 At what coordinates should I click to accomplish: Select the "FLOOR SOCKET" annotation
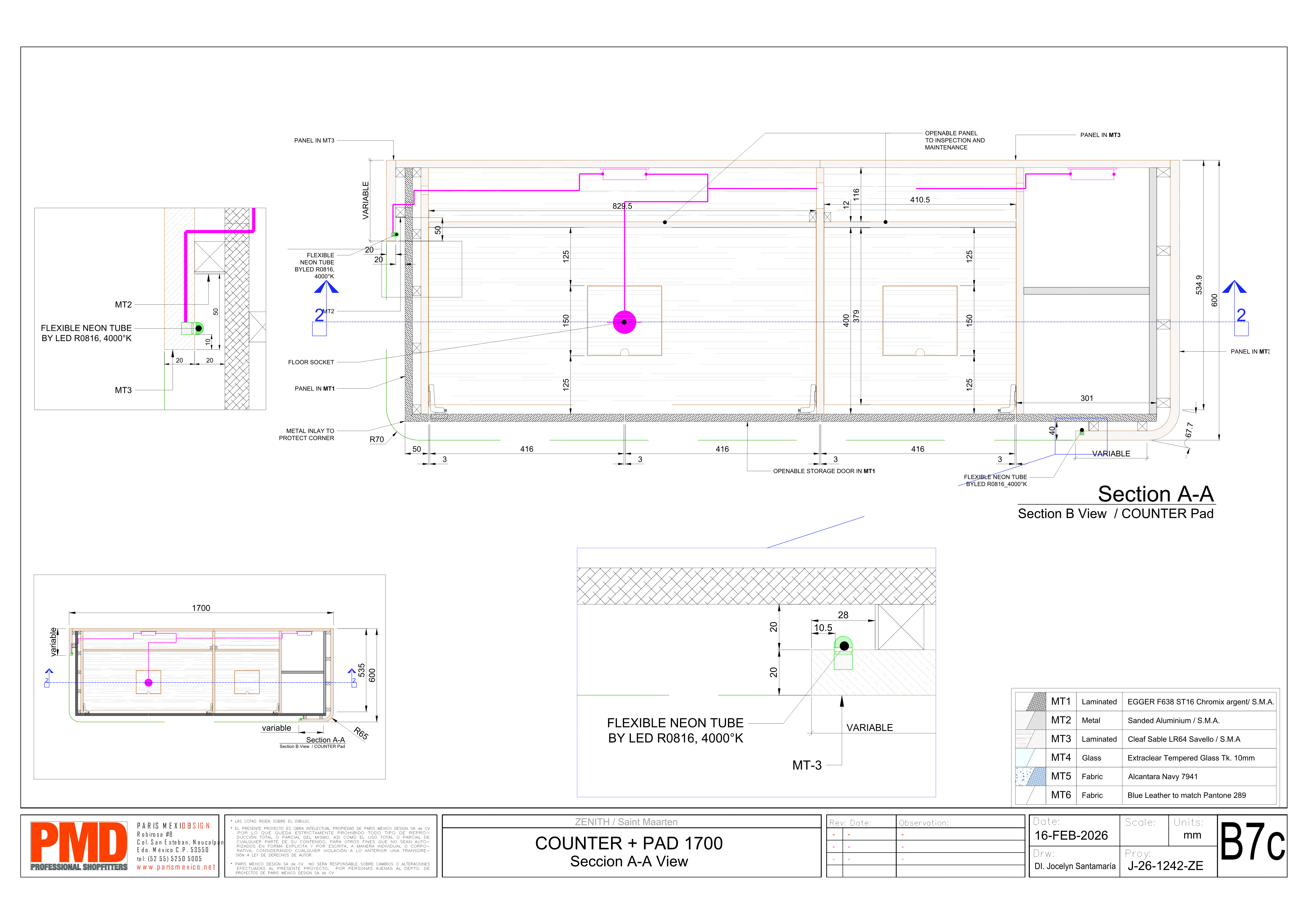tap(311, 362)
